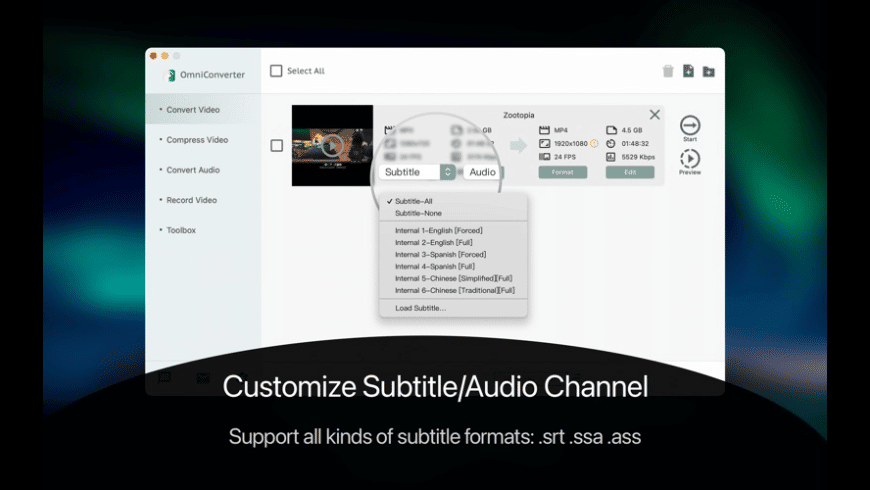Play the Zootopia video thumbnail

332,145
